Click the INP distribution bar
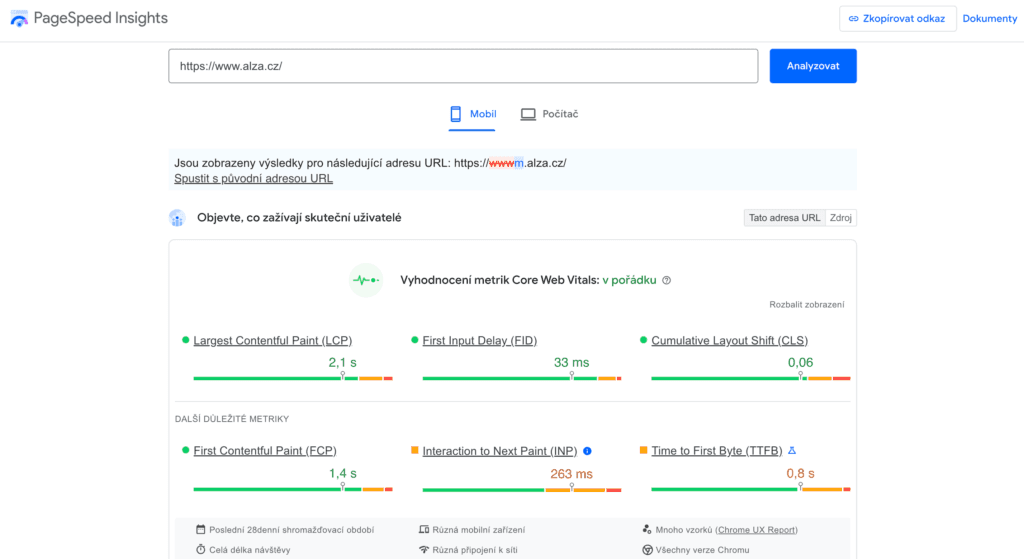1024x559 pixels. click(x=522, y=490)
